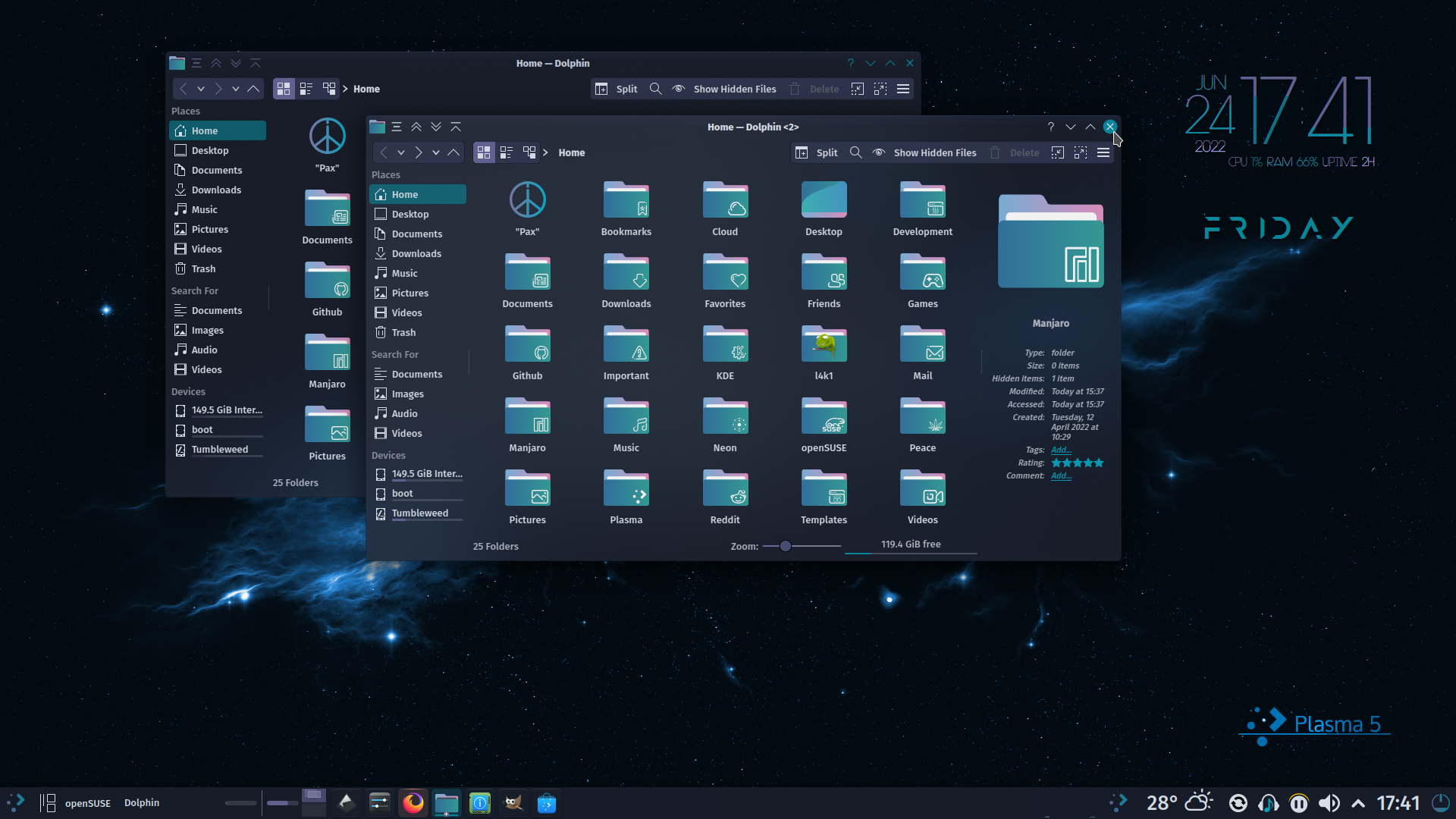
Task: Open the openSUSE folder
Action: pyautogui.click(x=824, y=425)
